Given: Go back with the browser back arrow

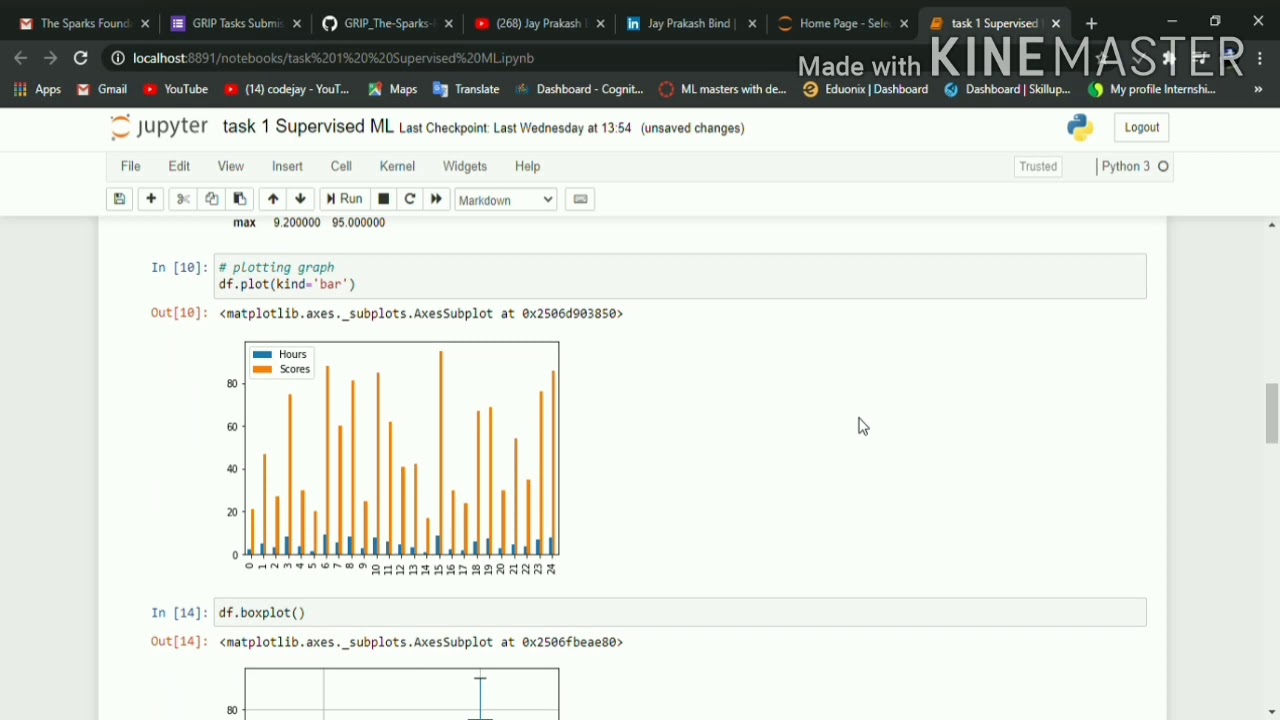Looking at the screenshot, I should (21, 58).
